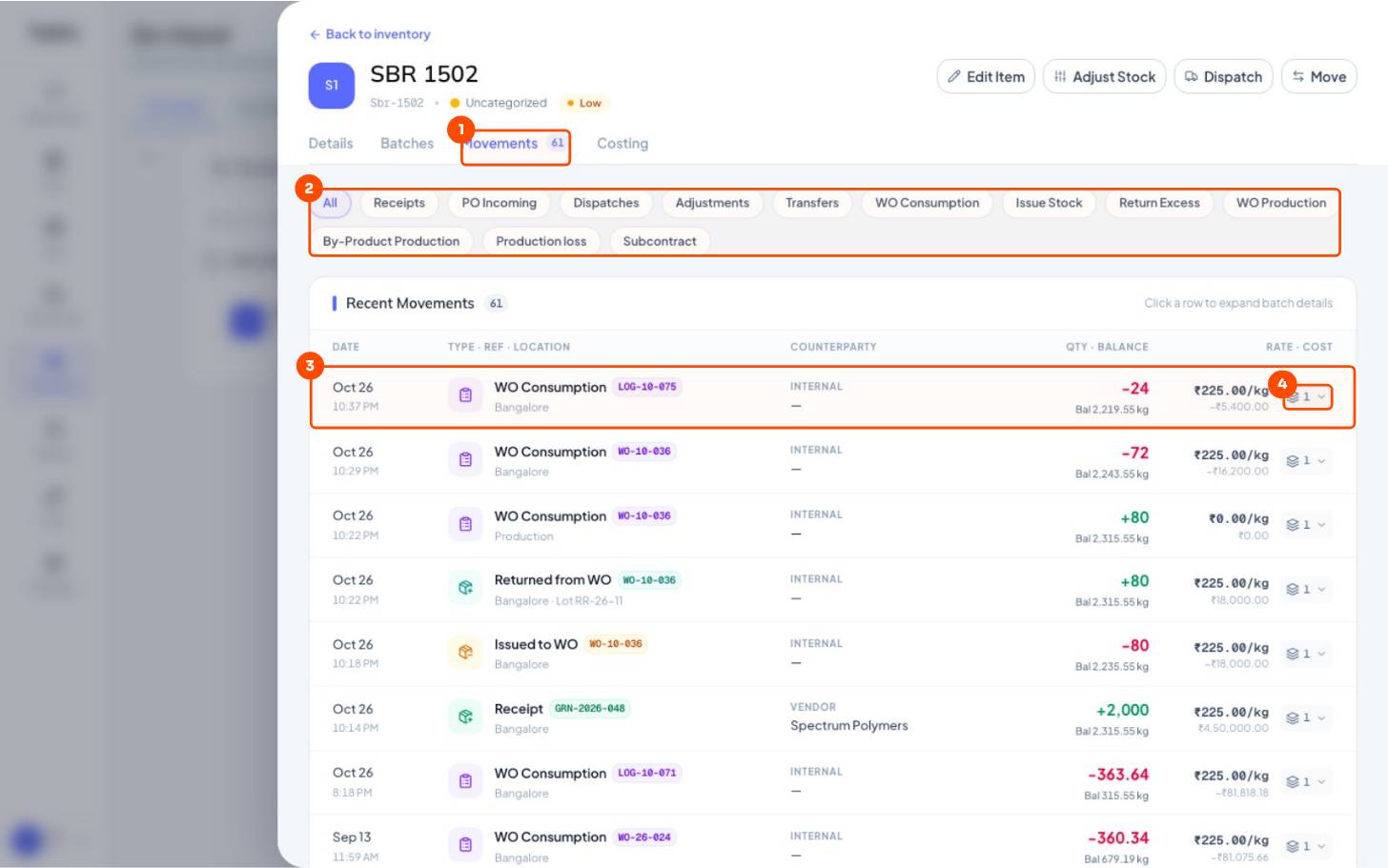Click the Move button
1388x868 pixels.
(x=1318, y=76)
